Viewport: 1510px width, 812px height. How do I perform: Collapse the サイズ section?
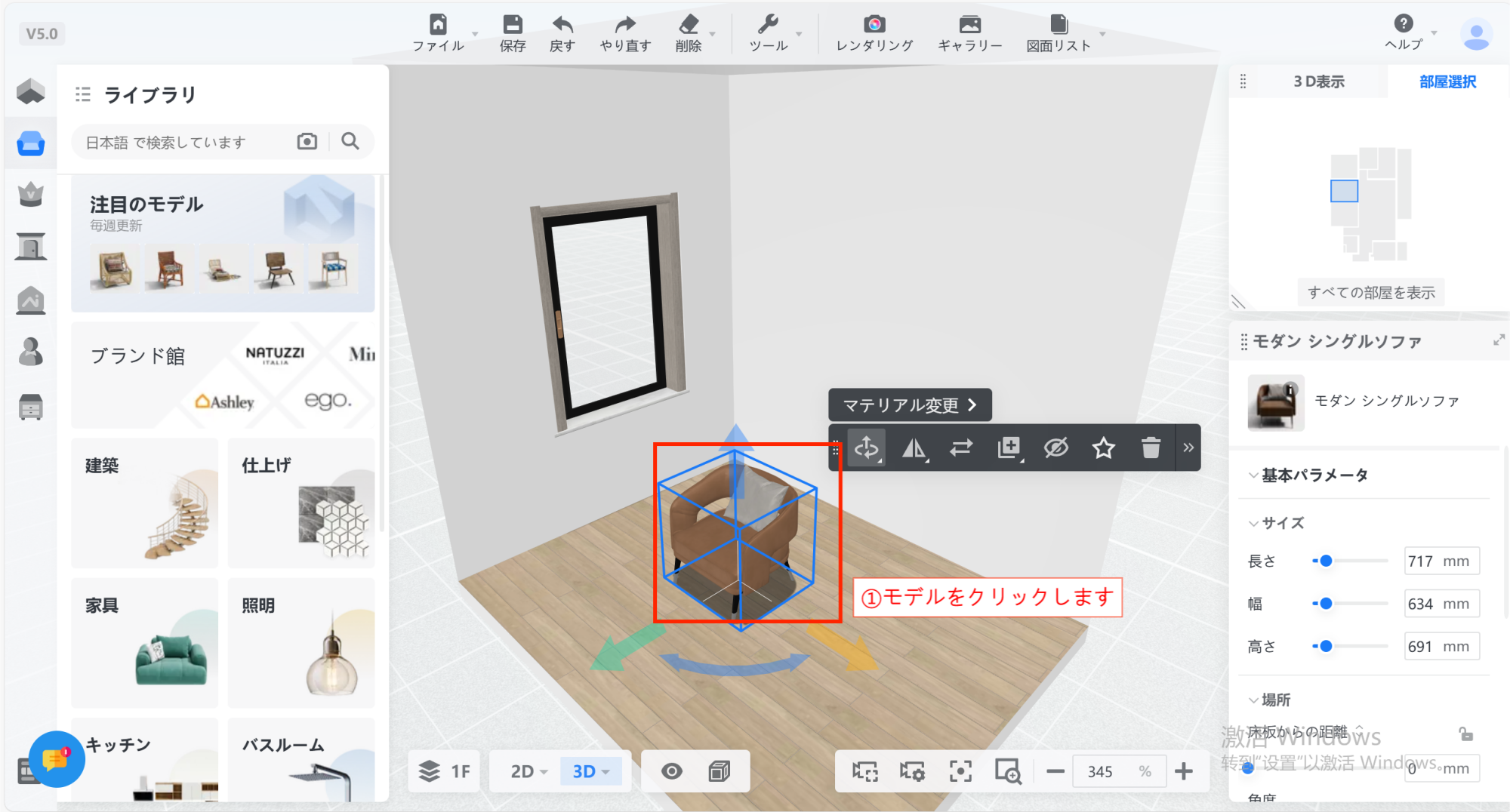tap(1253, 523)
